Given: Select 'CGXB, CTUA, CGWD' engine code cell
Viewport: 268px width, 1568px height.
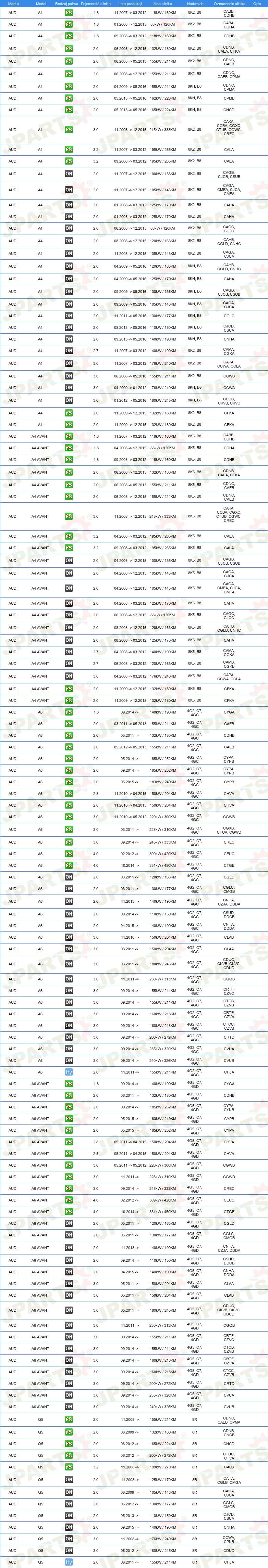Looking at the screenshot, I should point(229,830).
